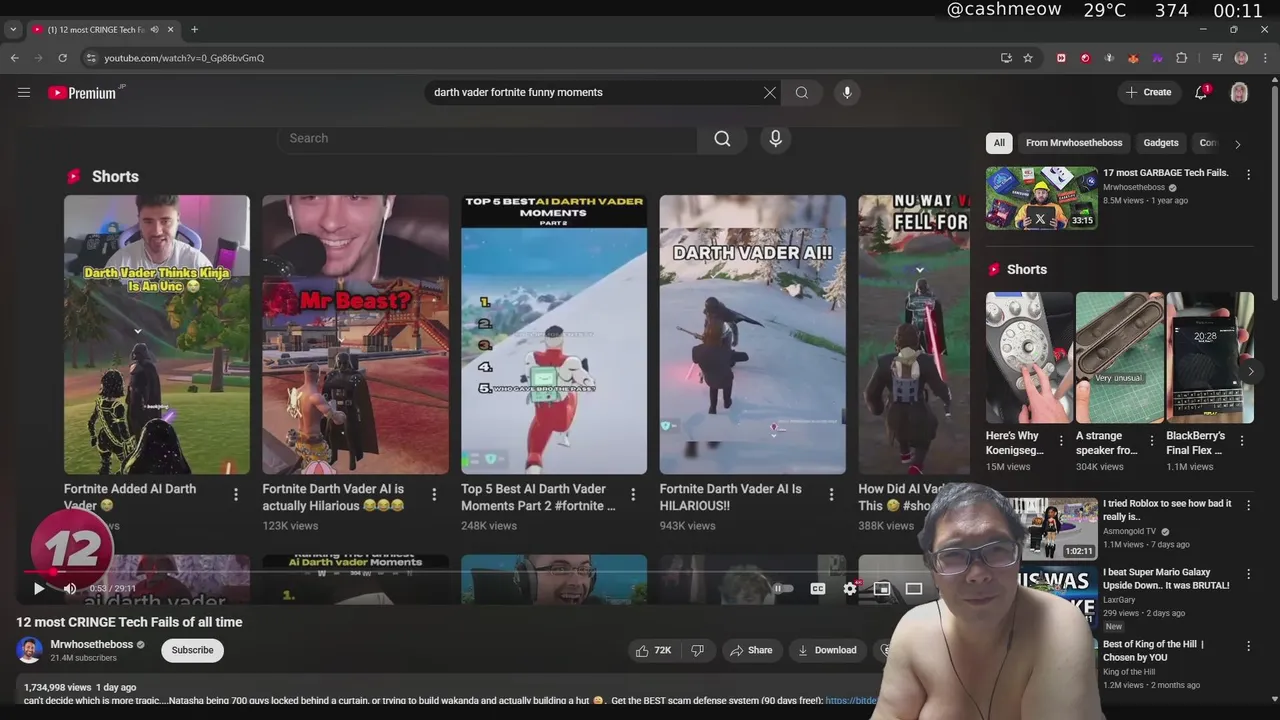Select the Gadgets chip
The width and height of the screenshot is (1280, 720).
[x=1161, y=143]
